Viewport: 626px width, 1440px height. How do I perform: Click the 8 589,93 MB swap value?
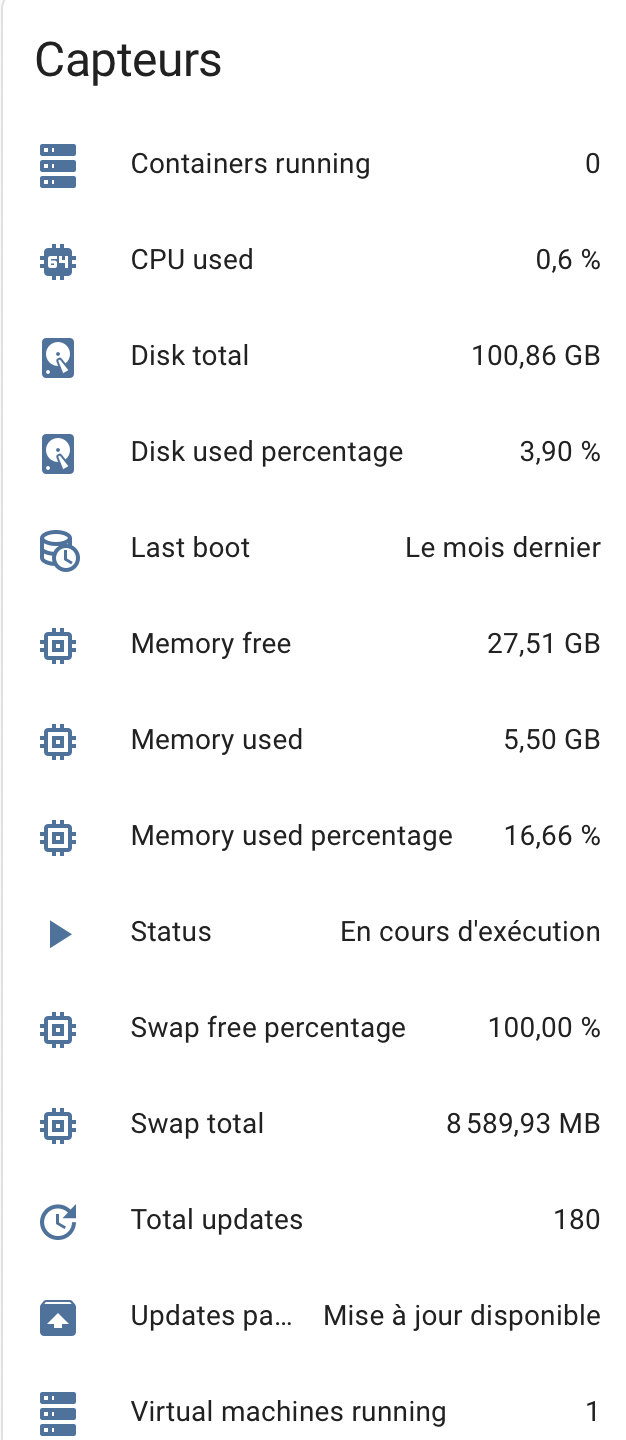pyautogui.click(x=523, y=1124)
